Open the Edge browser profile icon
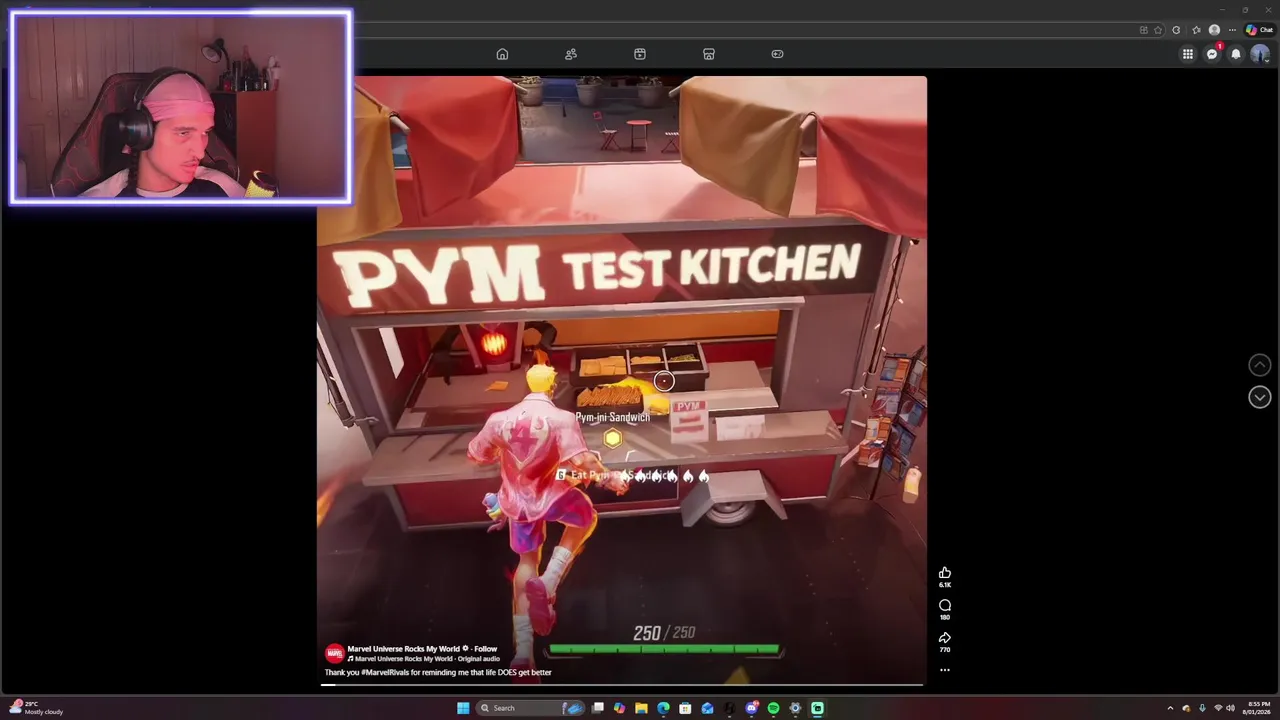 [1214, 30]
